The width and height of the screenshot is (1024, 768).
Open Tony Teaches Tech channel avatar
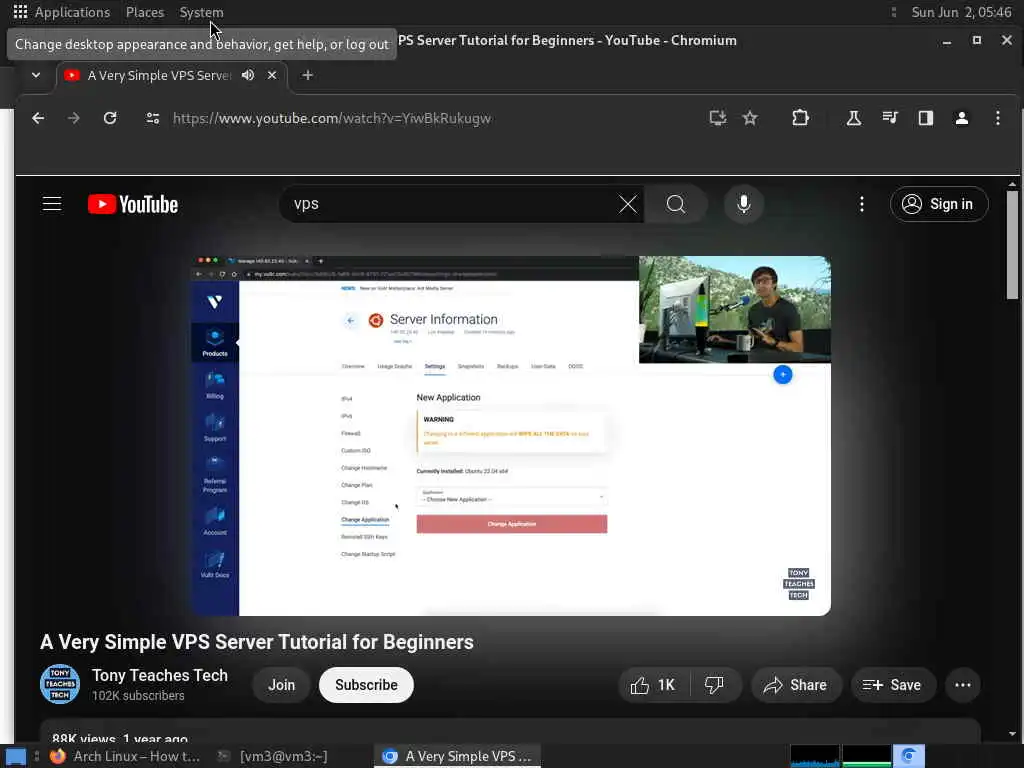(x=60, y=684)
